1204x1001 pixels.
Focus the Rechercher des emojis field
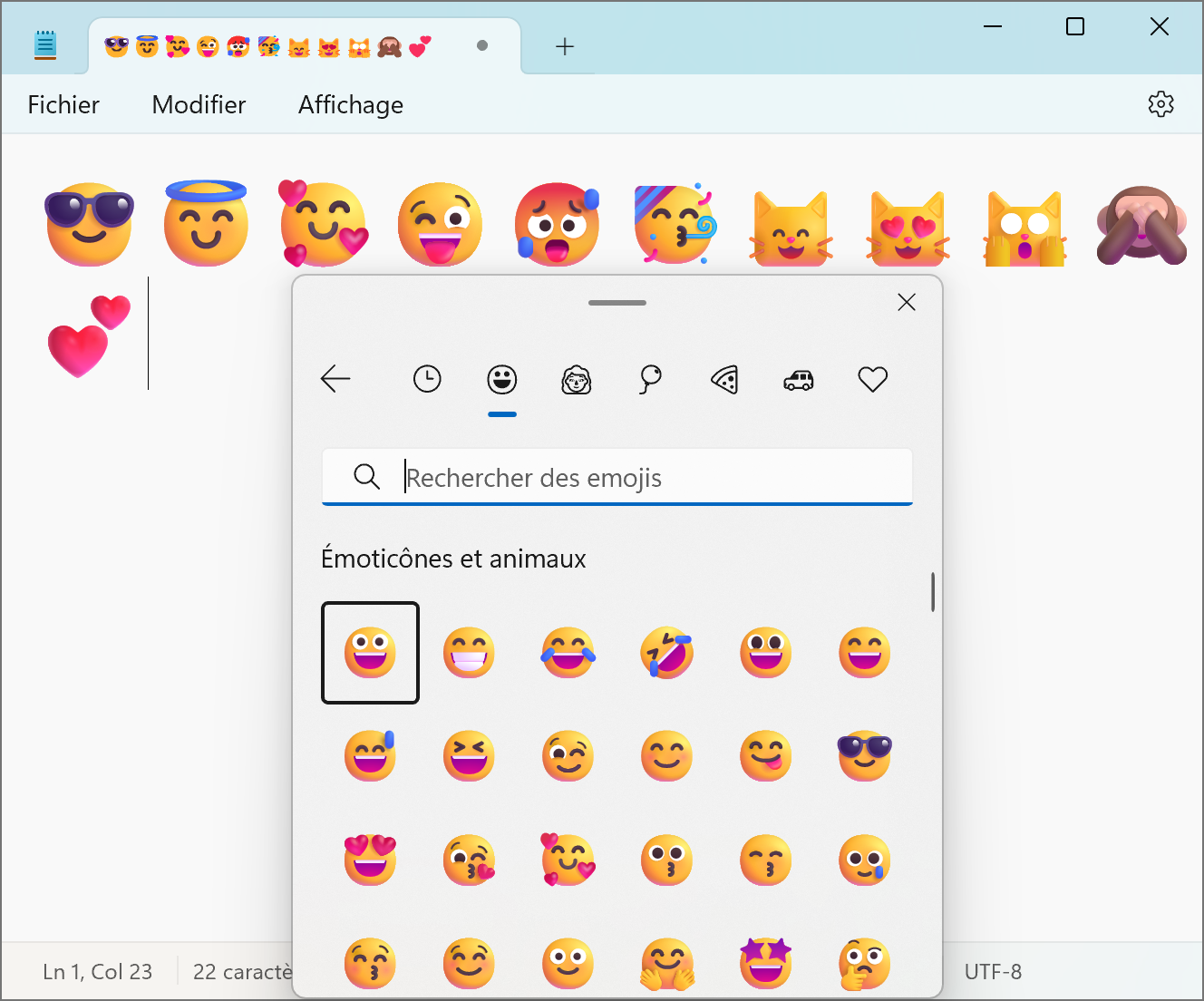point(617,477)
